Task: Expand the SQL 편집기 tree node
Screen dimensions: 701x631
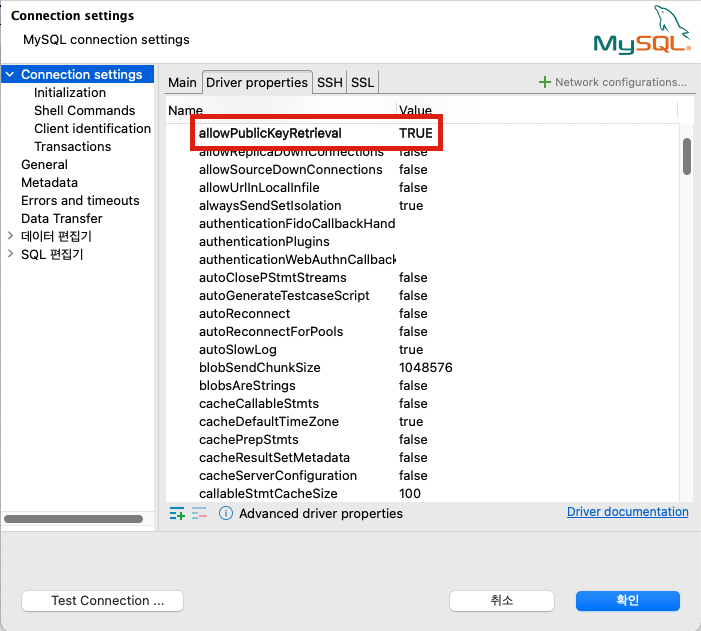Action: (x=10, y=254)
